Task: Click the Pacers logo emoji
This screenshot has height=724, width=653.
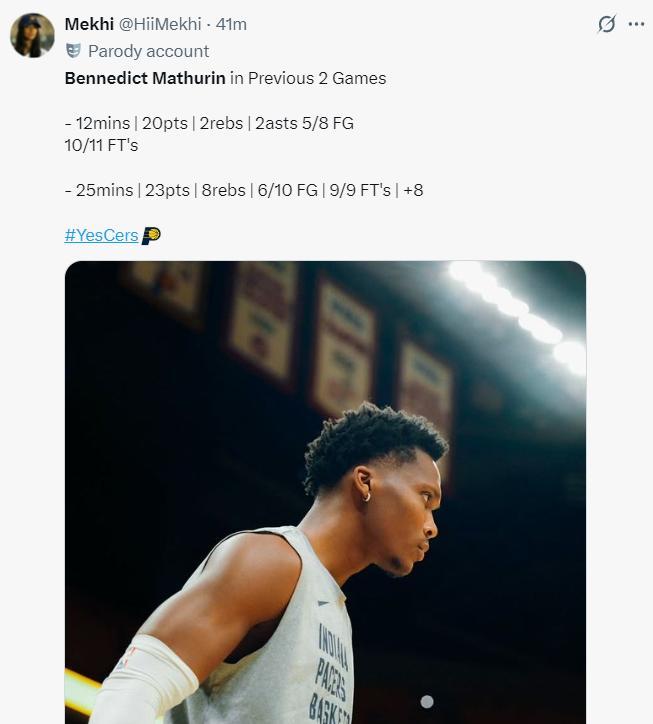Action: pyautogui.click(x=151, y=236)
